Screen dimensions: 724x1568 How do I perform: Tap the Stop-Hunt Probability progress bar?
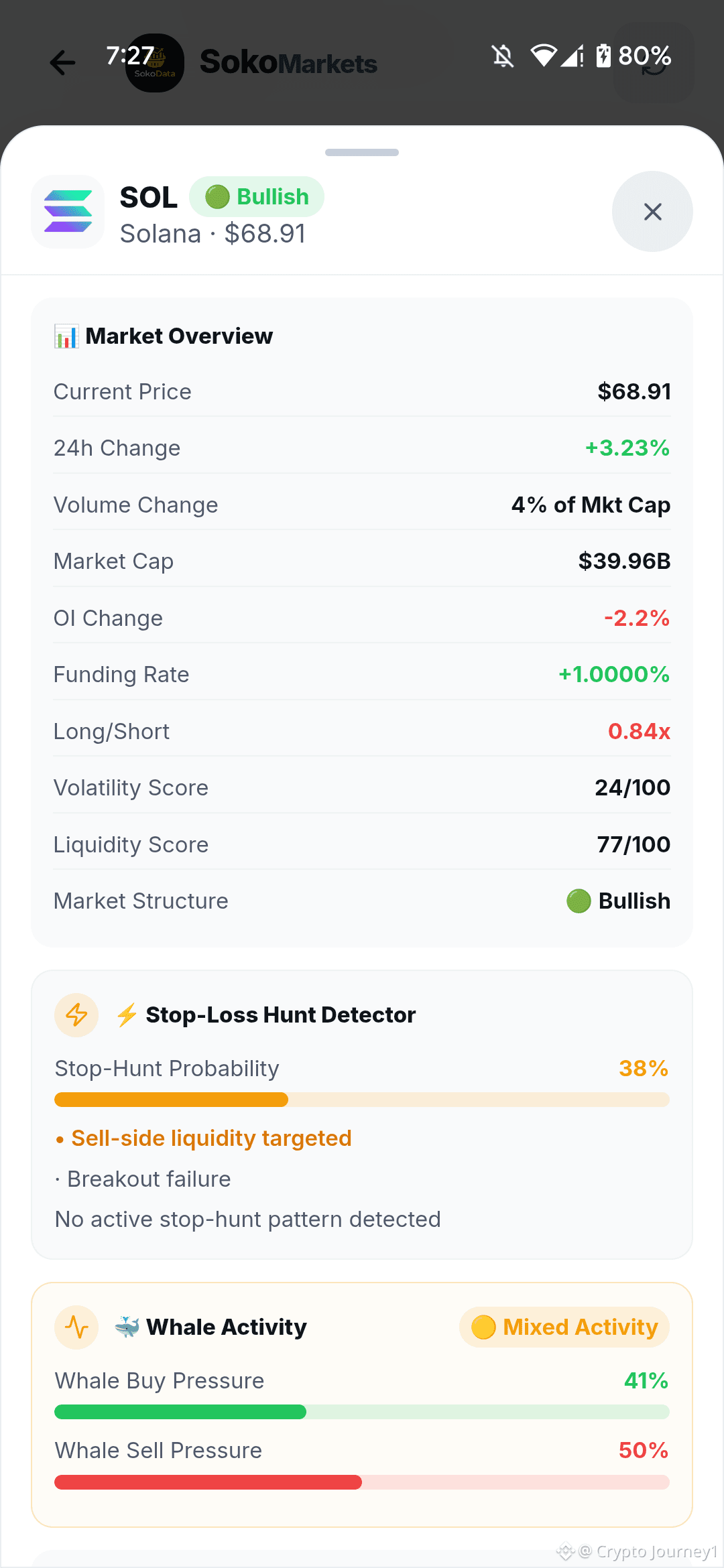362,1100
